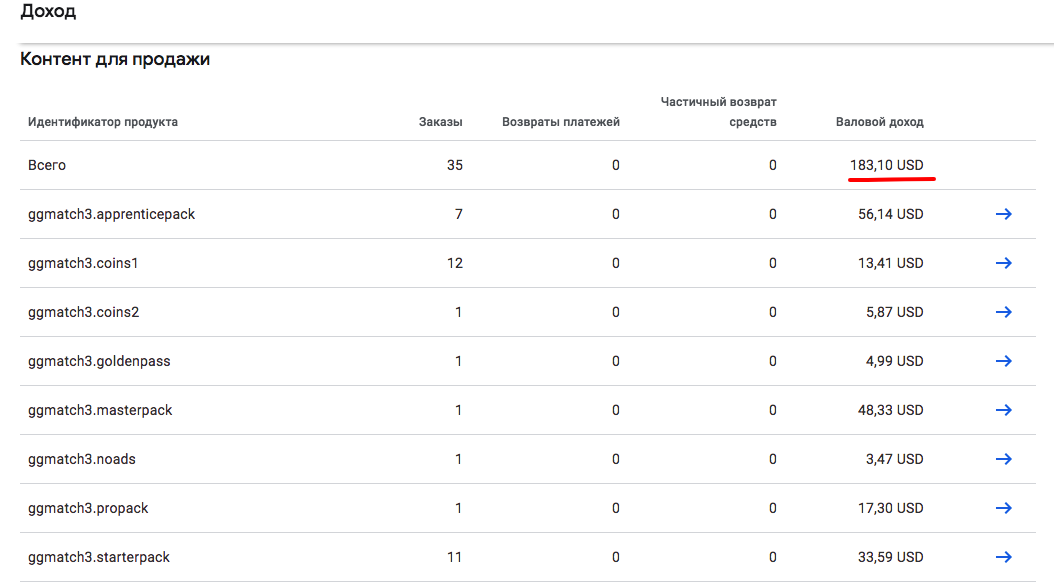
Task: Click the Заказы column header
Action: (440, 122)
